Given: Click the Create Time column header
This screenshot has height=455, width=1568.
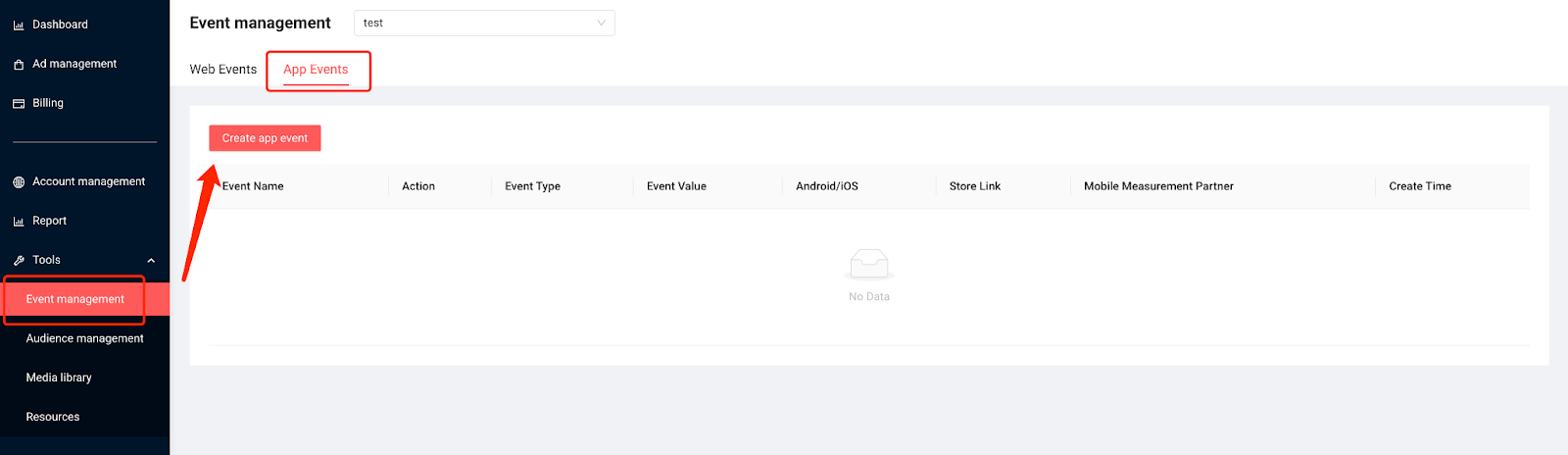Looking at the screenshot, I should click(x=1420, y=186).
